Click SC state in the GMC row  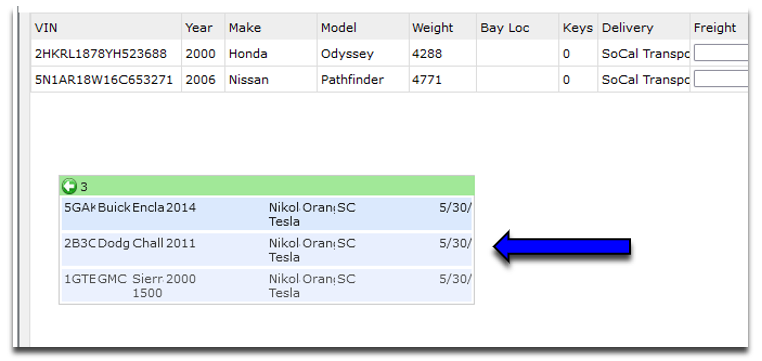click(346, 279)
